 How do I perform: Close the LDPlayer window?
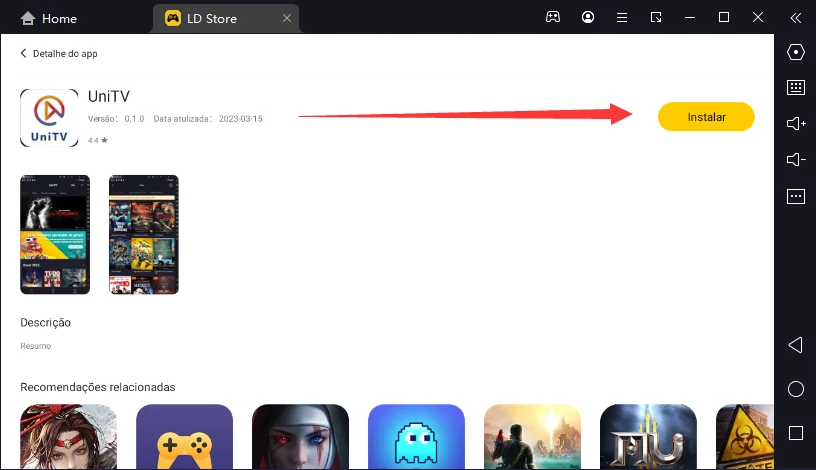[758, 18]
